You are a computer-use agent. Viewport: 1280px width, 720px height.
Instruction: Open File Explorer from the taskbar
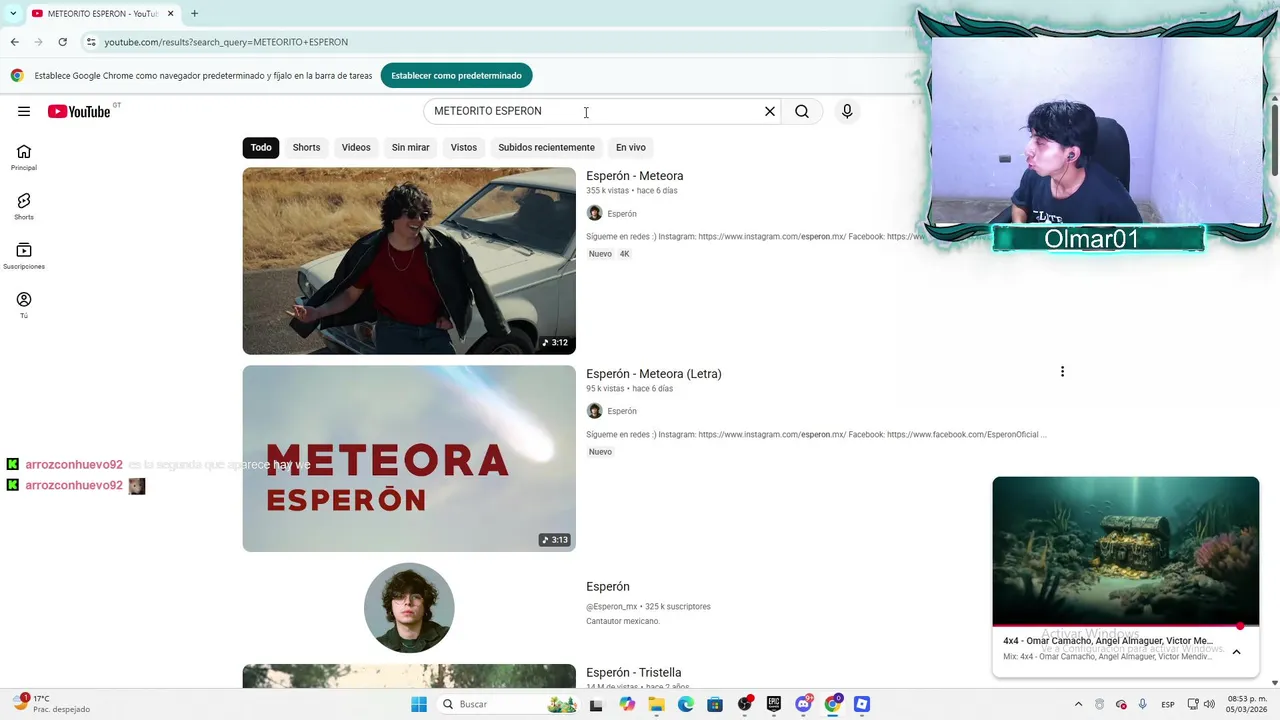[x=656, y=704]
